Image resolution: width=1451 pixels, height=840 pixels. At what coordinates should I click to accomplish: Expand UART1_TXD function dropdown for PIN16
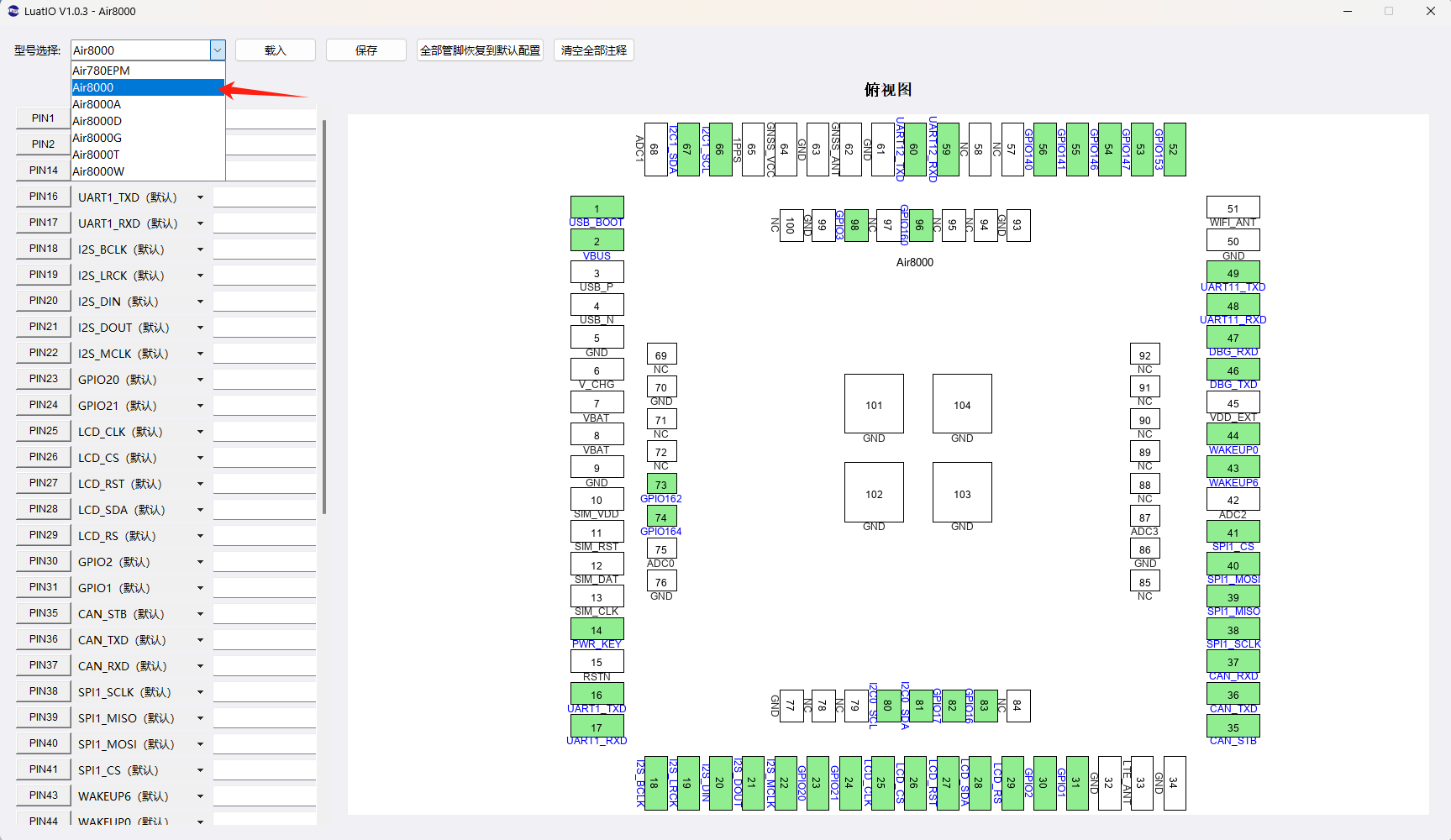200,197
